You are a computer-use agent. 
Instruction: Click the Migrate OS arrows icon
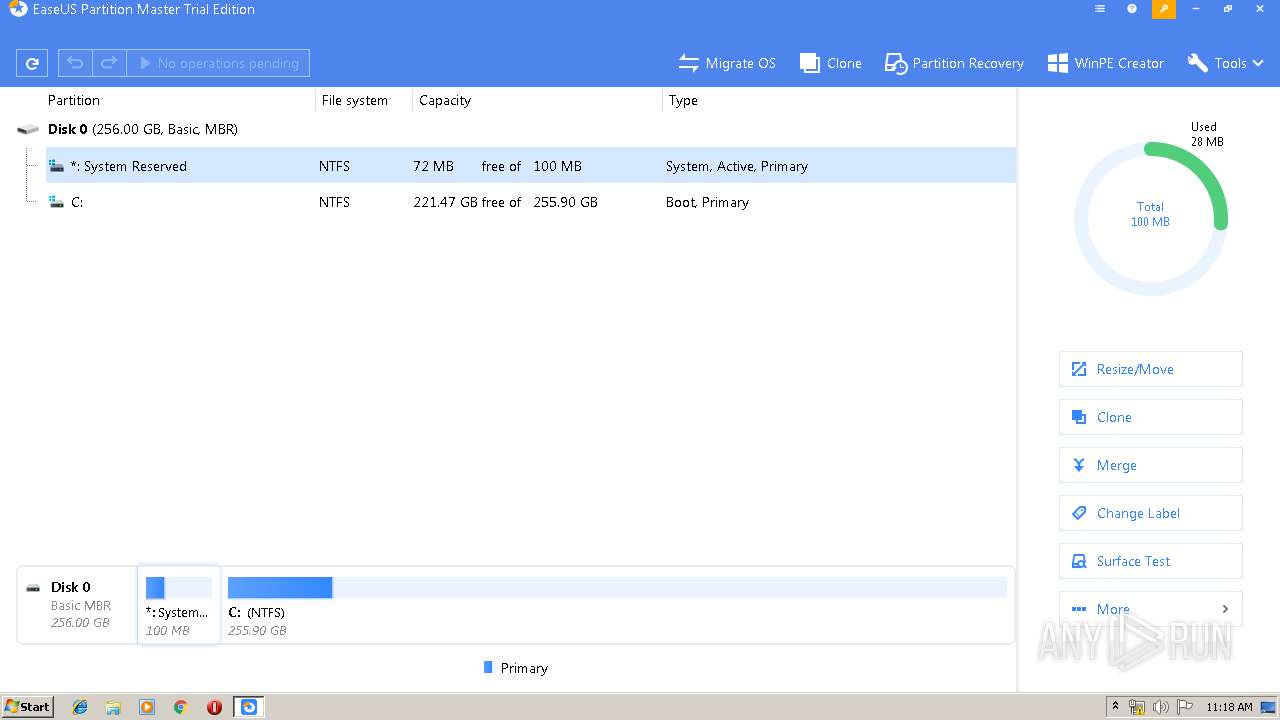click(x=688, y=63)
